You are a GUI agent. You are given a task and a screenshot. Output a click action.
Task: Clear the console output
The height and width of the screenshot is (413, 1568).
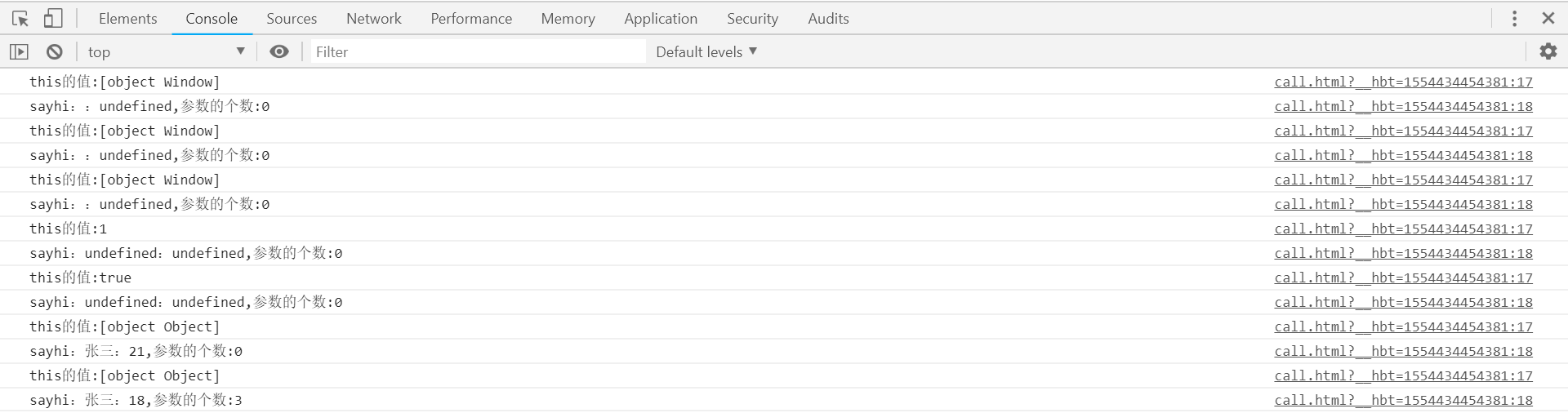click(55, 51)
